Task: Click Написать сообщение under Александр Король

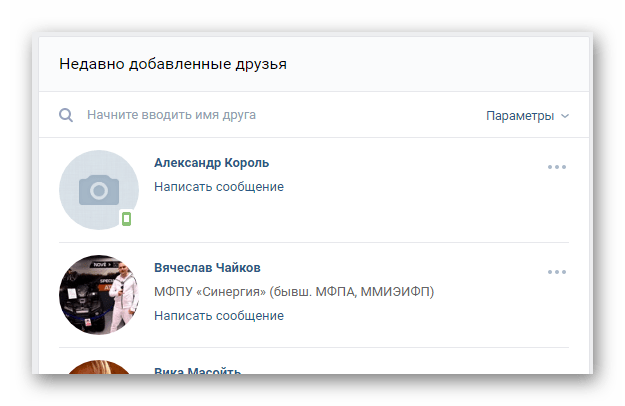Action: [219, 186]
